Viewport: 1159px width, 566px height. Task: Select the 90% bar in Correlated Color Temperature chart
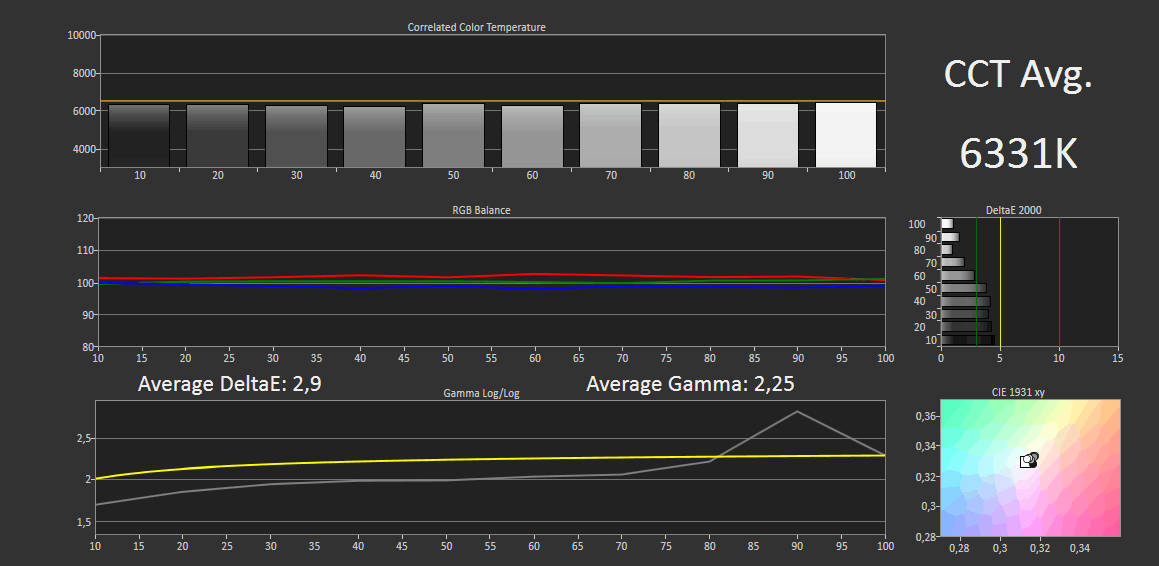tap(768, 136)
